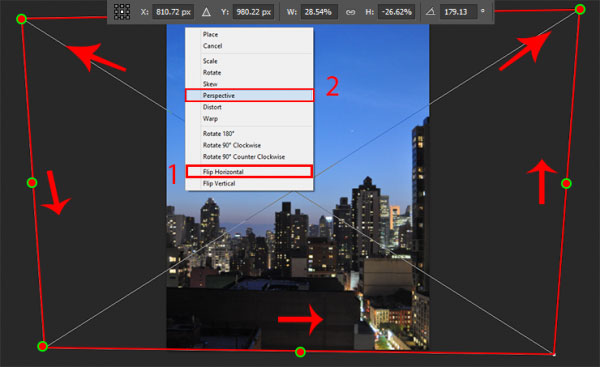Image resolution: width=600 pixels, height=367 pixels.
Task: Select Perspective in the transform menu
Action: click(249, 95)
